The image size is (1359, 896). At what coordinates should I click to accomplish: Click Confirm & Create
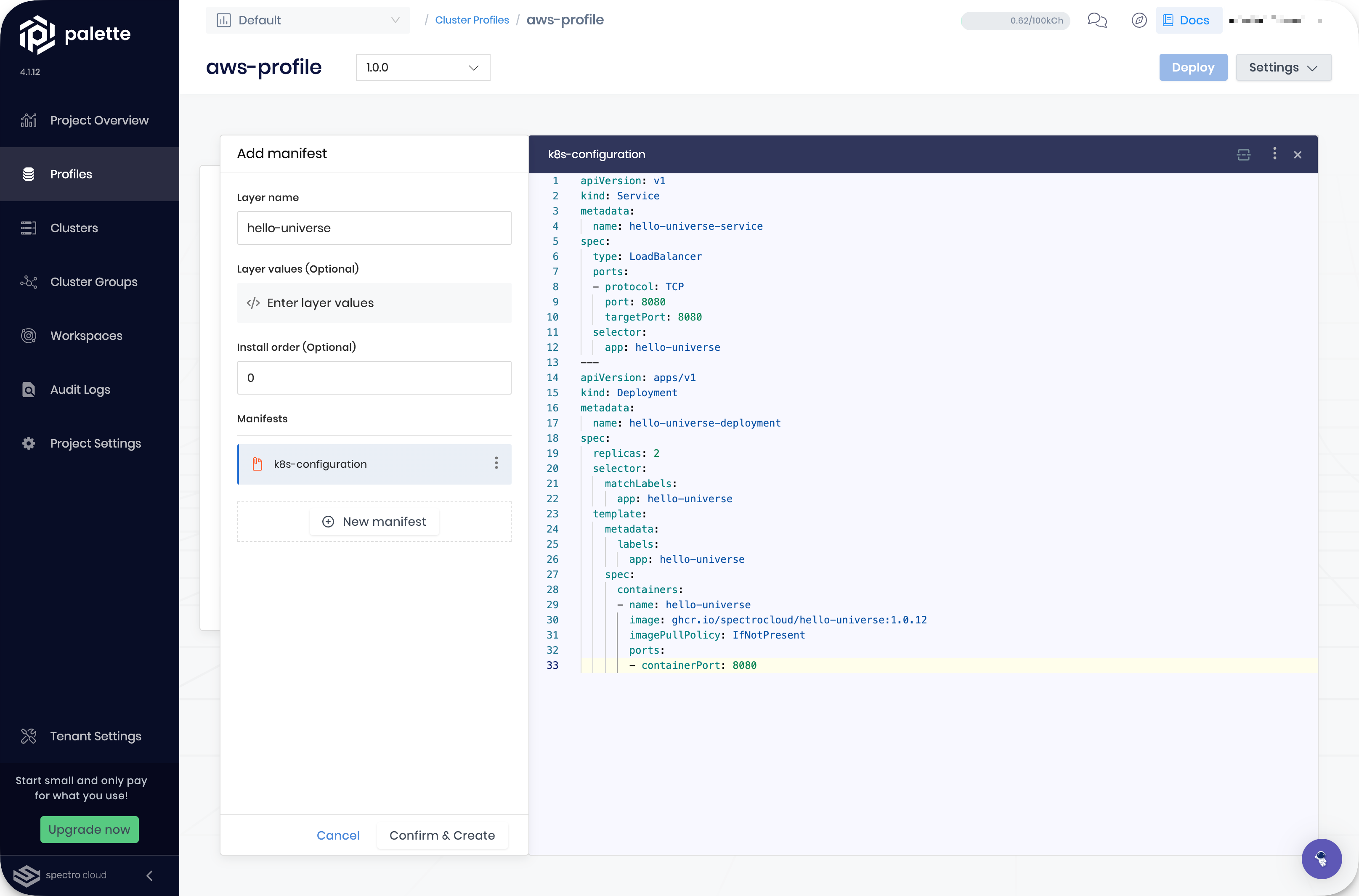442,835
